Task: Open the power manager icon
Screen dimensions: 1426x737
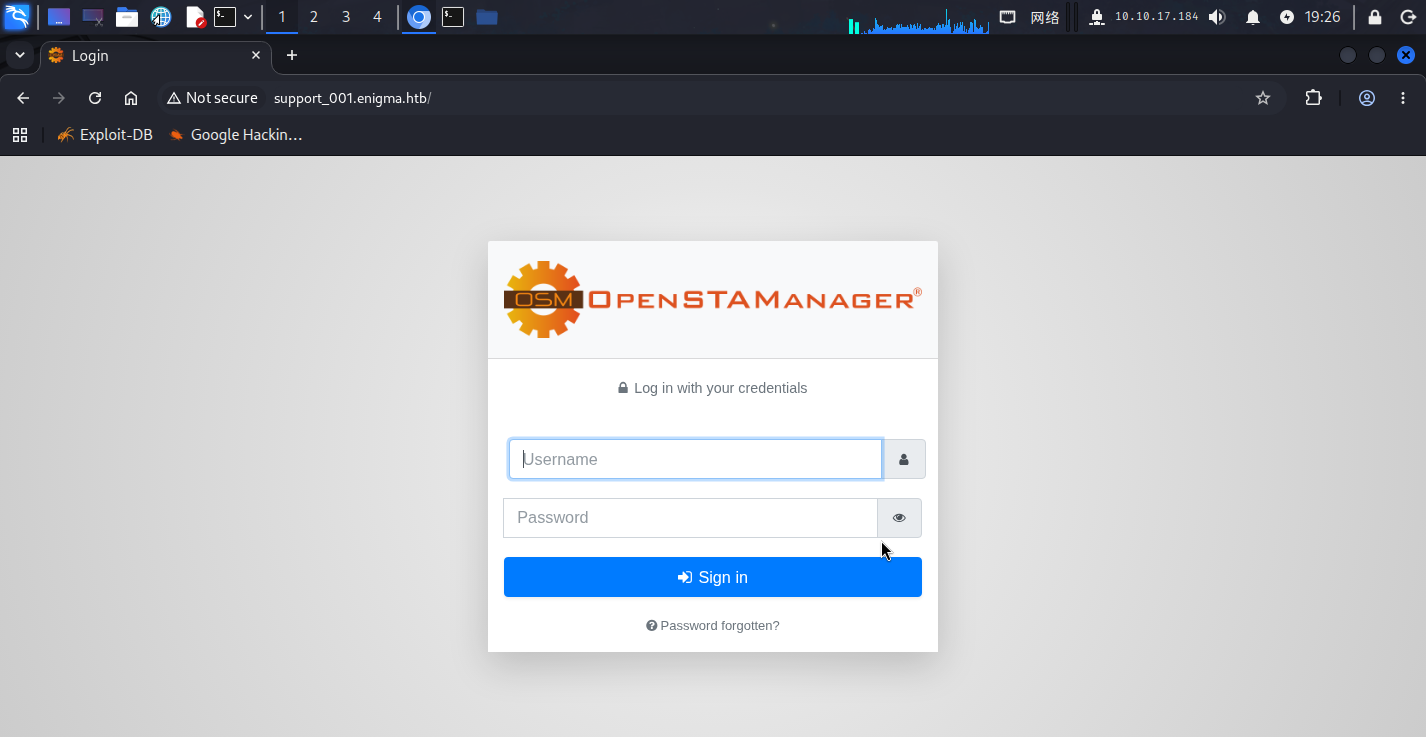Action: [1287, 17]
